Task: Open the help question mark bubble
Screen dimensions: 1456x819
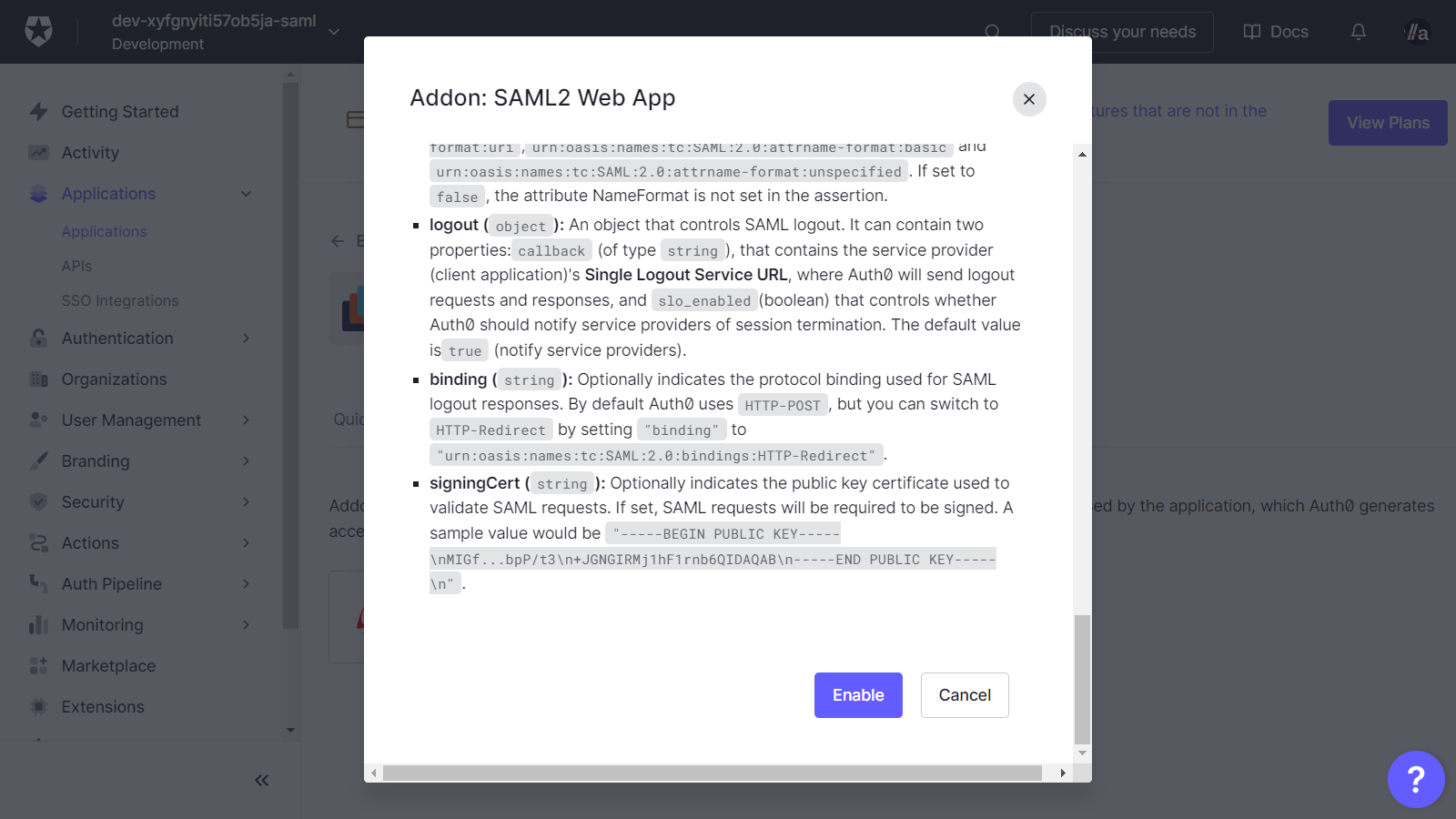Action: click(x=1415, y=779)
